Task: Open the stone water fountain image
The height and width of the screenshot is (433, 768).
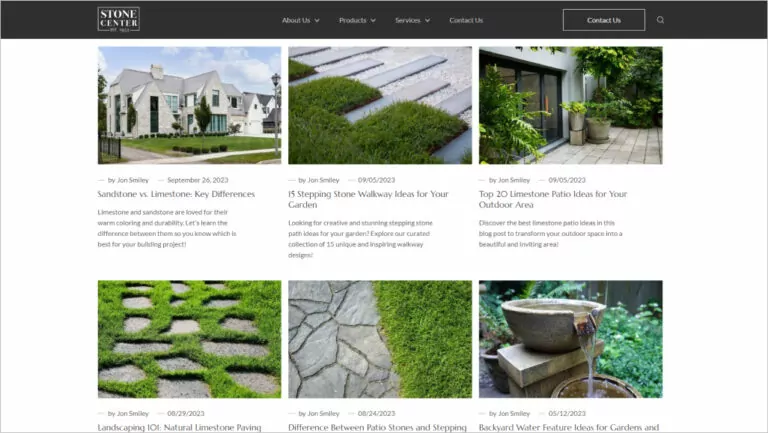Action: point(570,339)
